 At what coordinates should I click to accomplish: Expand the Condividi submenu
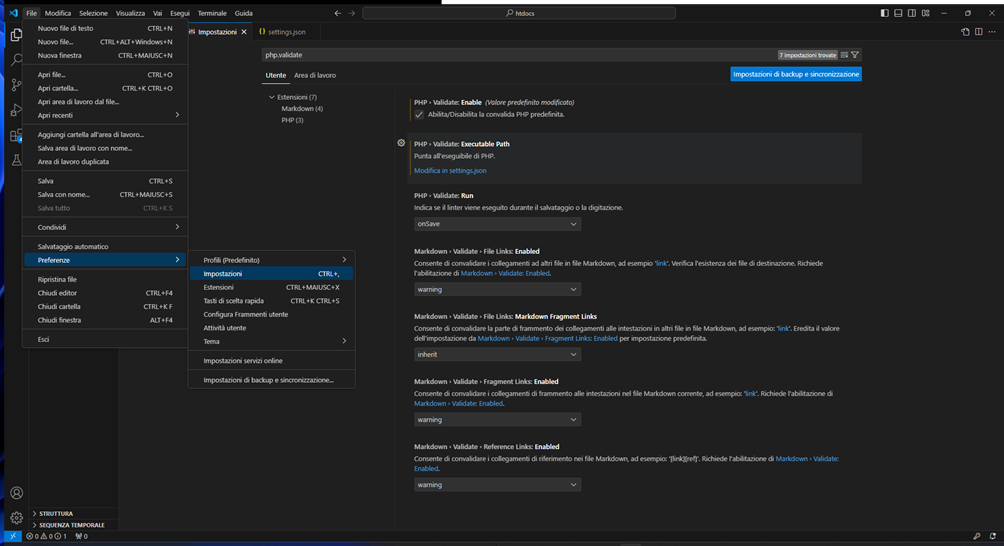tap(106, 227)
